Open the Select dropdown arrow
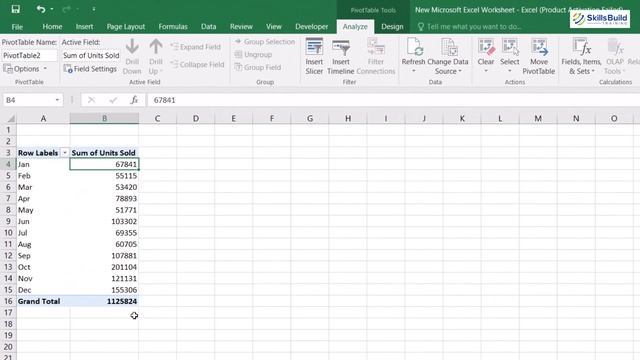The image size is (640, 360). tap(509, 71)
